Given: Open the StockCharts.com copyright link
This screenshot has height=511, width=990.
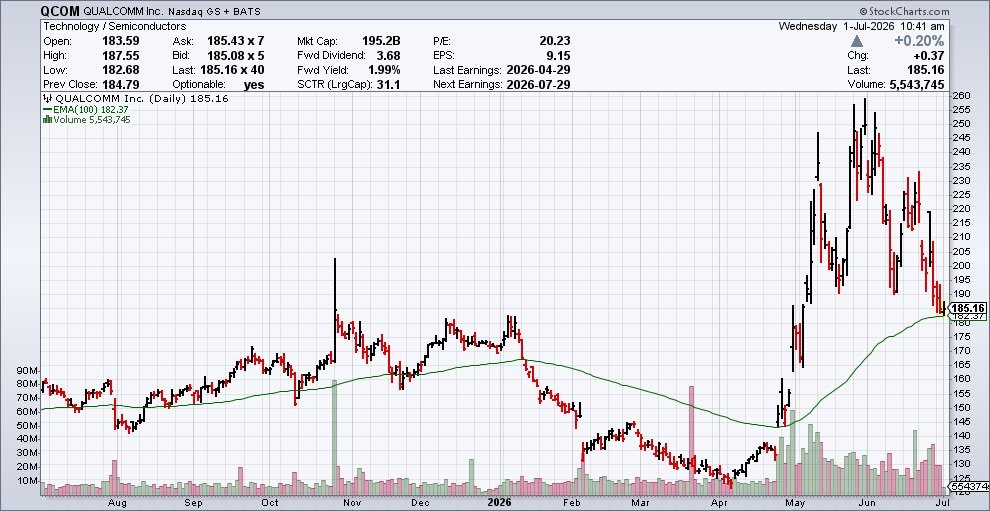Looking at the screenshot, I should (904, 11).
